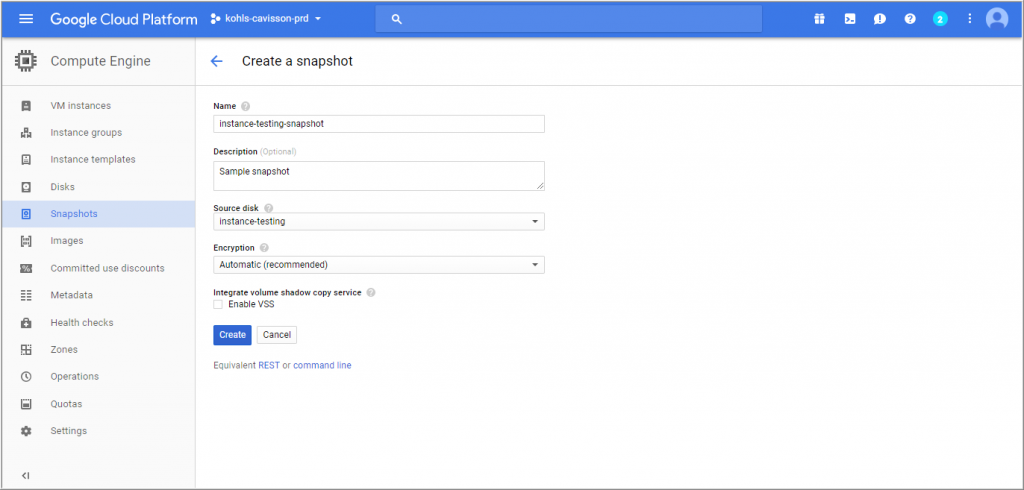Click the Cancel button

[277, 335]
